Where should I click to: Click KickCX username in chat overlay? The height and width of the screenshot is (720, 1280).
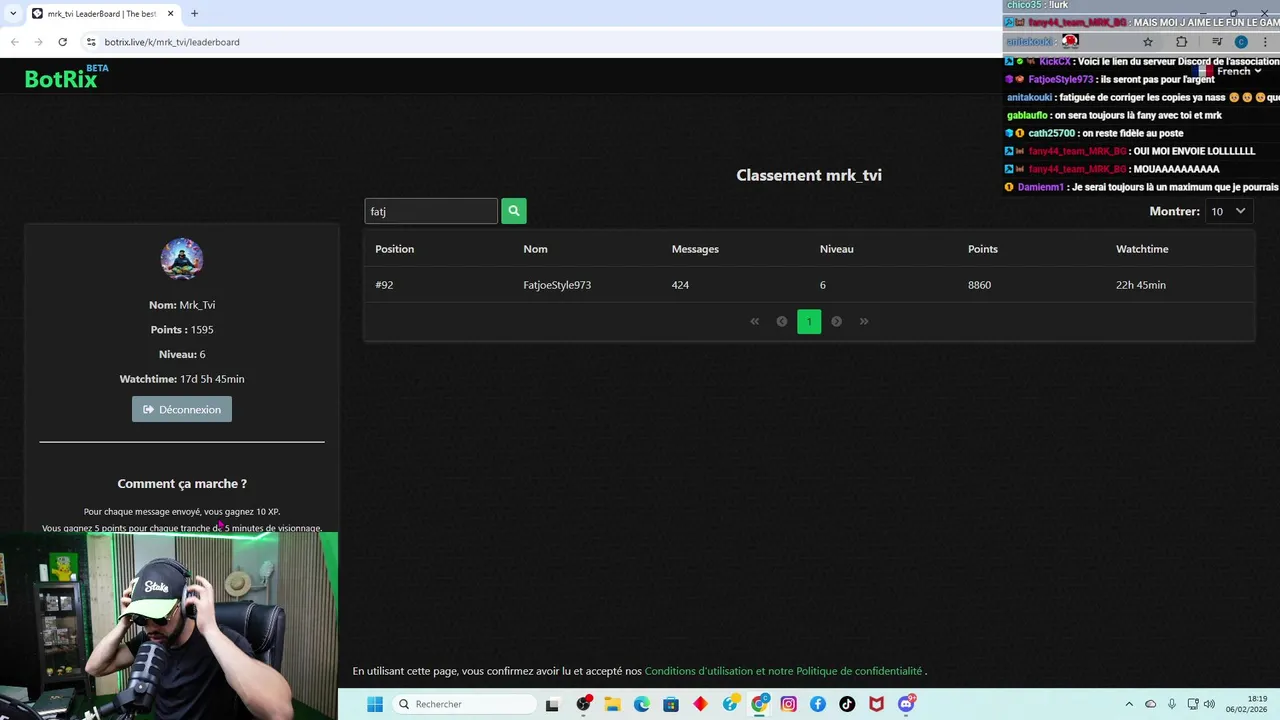coord(1056,61)
